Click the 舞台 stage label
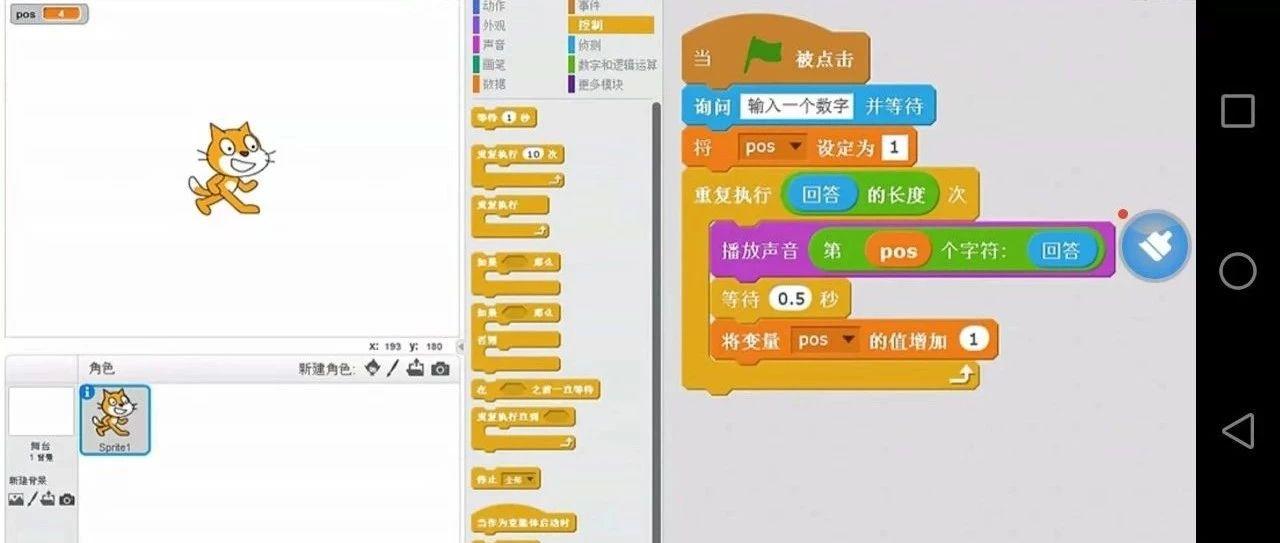The height and width of the screenshot is (543, 1280). pos(39,445)
